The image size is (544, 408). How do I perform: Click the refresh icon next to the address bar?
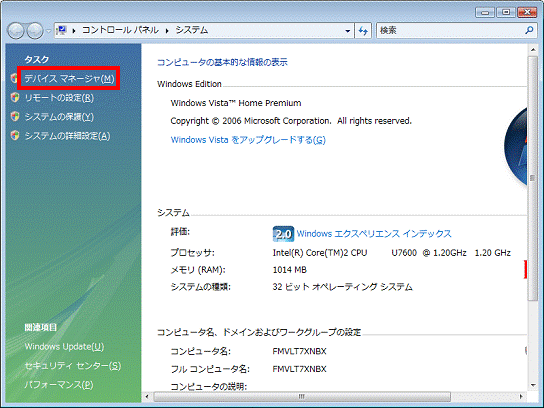point(363,31)
